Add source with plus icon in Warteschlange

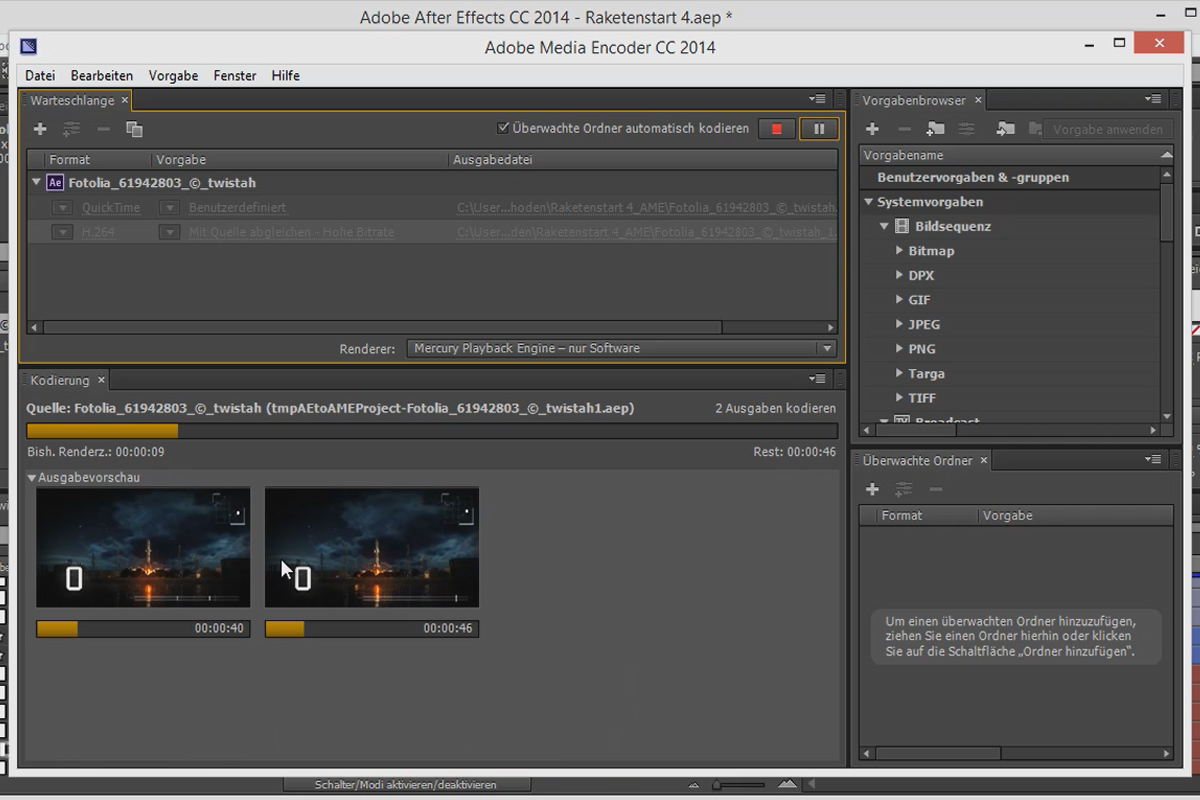(x=40, y=129)
